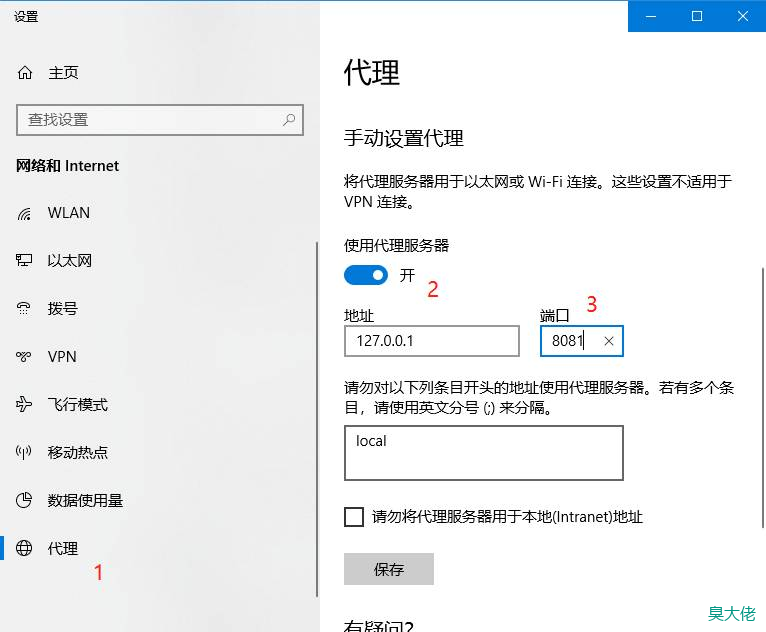Click the search magnifier icon
This screenshot has height=632, width=766.
coord(289,119)
